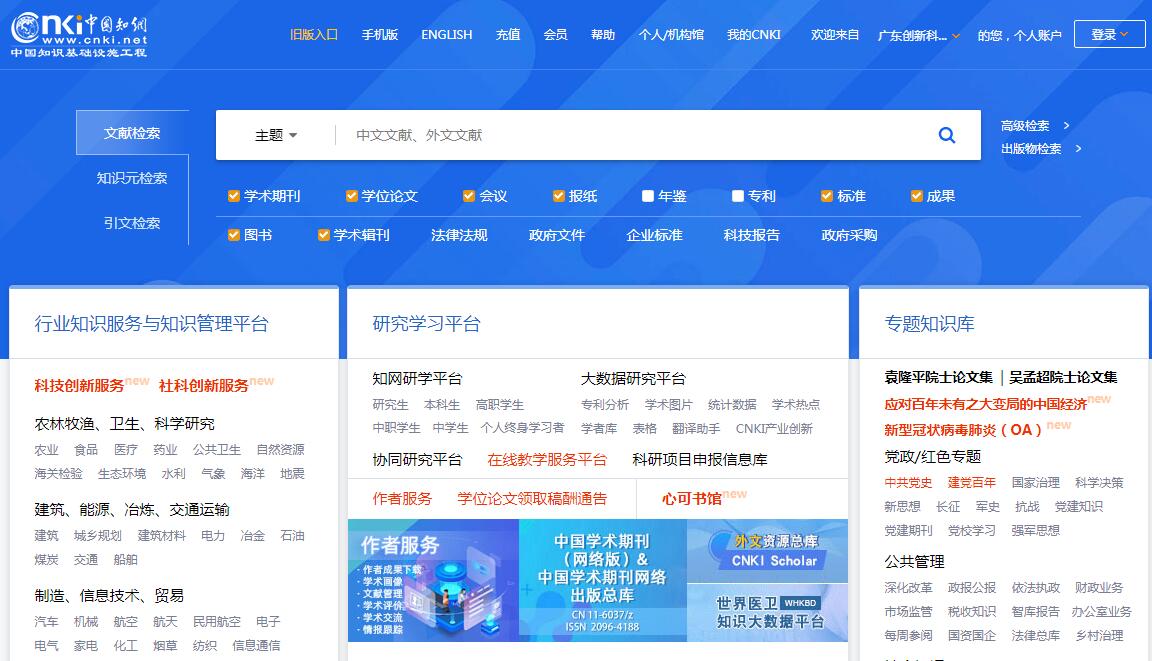Click 翻译助手 link
Screen dimensions: 1152x661
(x=696, y=428)
